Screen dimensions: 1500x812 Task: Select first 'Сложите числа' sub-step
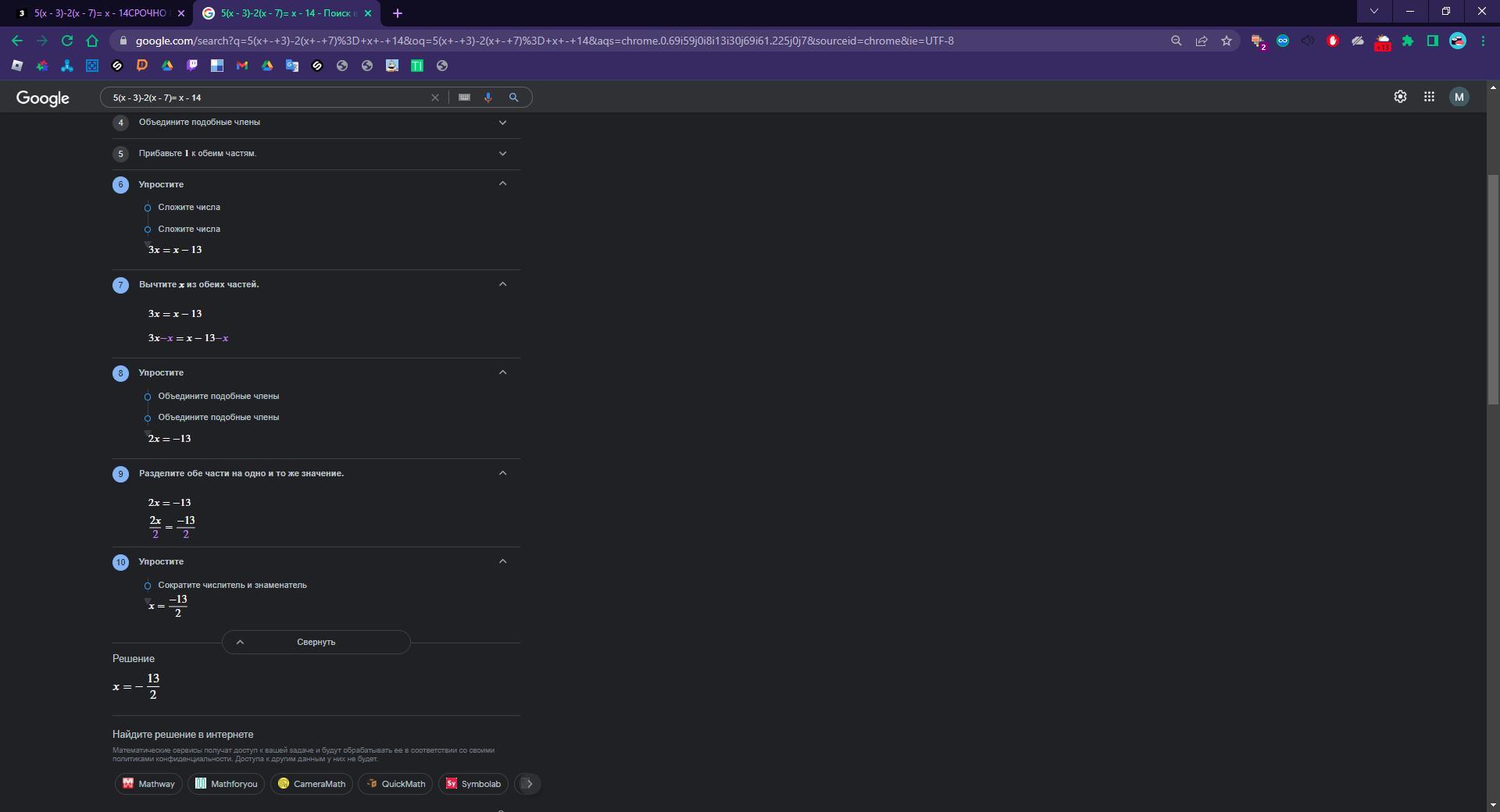click(x=189, y=207)
